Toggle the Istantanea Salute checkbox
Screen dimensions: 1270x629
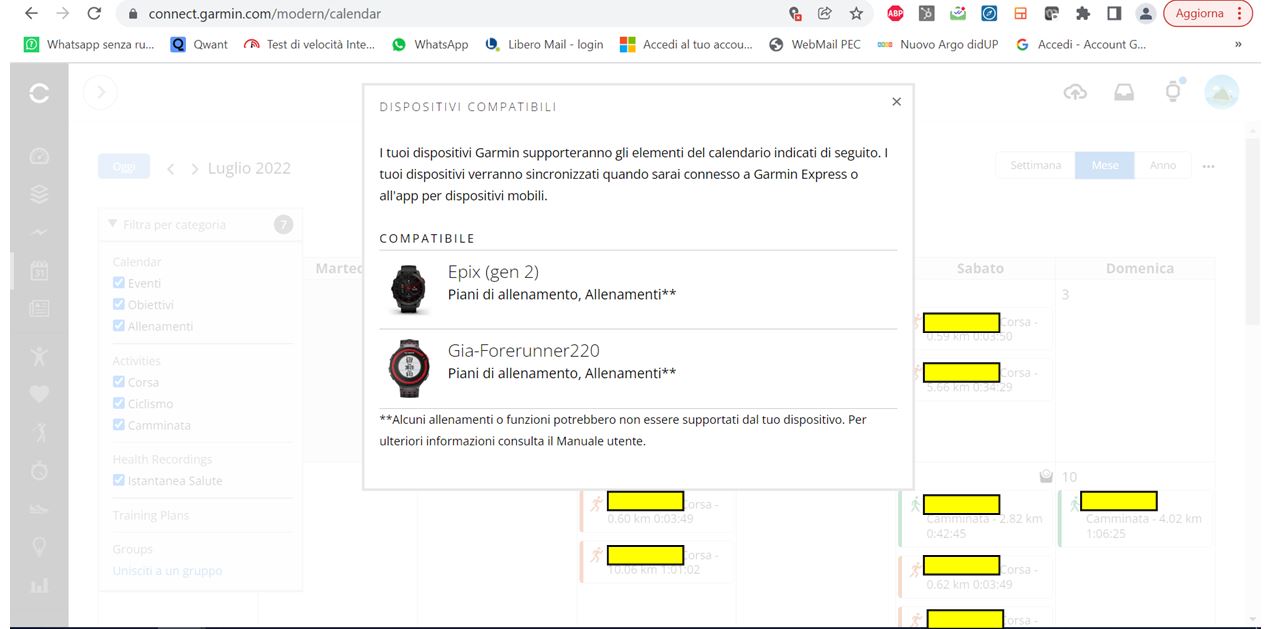(119, 480)
